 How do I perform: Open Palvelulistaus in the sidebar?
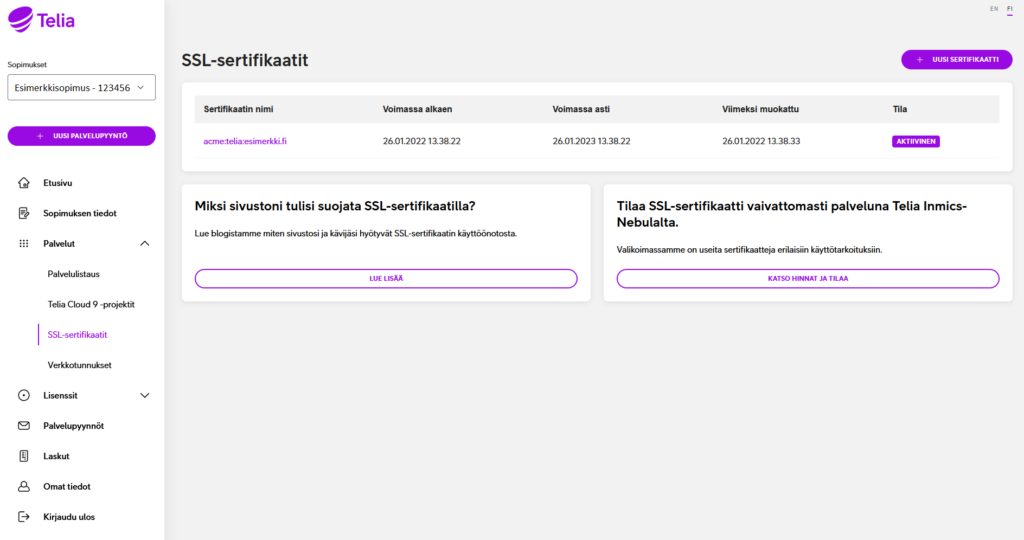click(x=74, y=274)
